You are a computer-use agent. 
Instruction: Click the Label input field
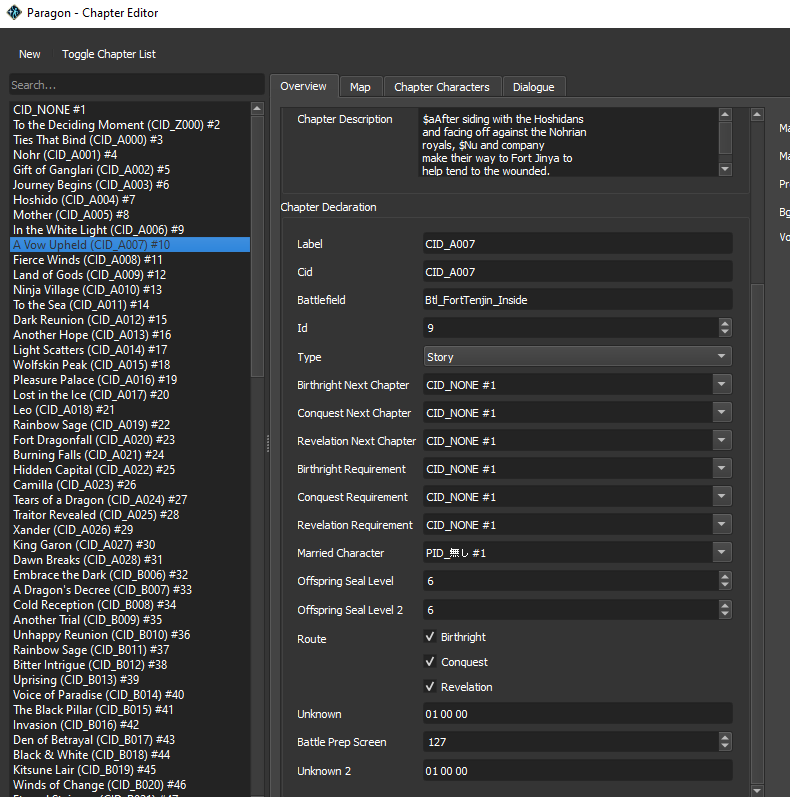(578, 243)
